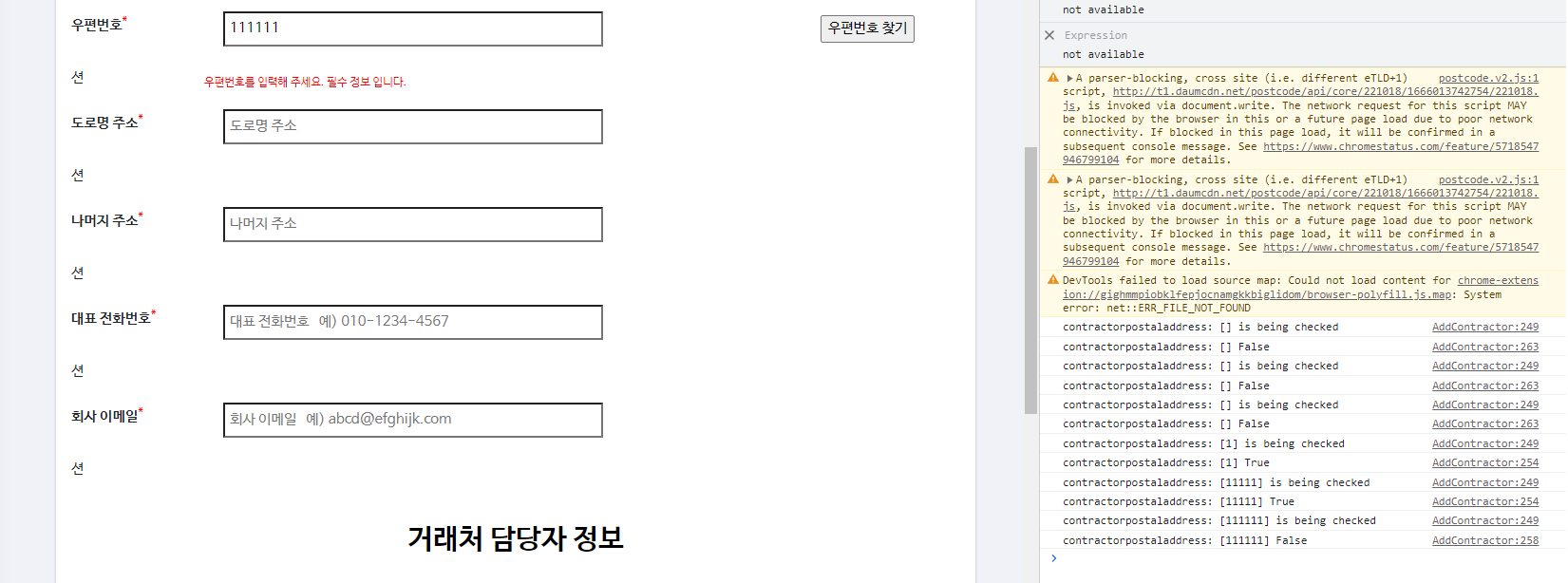
Task: Click the warning icon of the first parser-blocking message
Action: pyautogui.click(x=1053, y=78)
